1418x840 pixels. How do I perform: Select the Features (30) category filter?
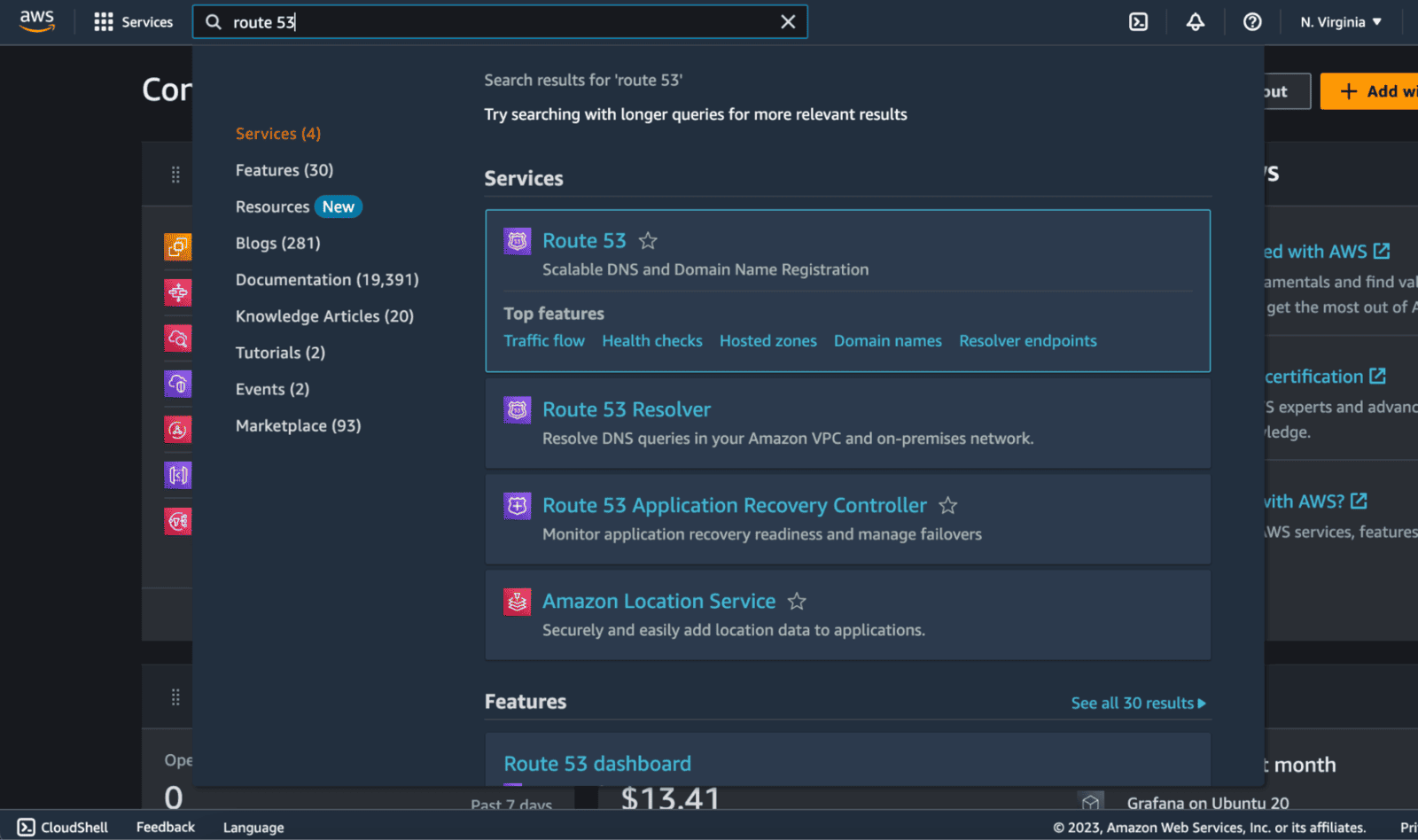coord(284,170)
